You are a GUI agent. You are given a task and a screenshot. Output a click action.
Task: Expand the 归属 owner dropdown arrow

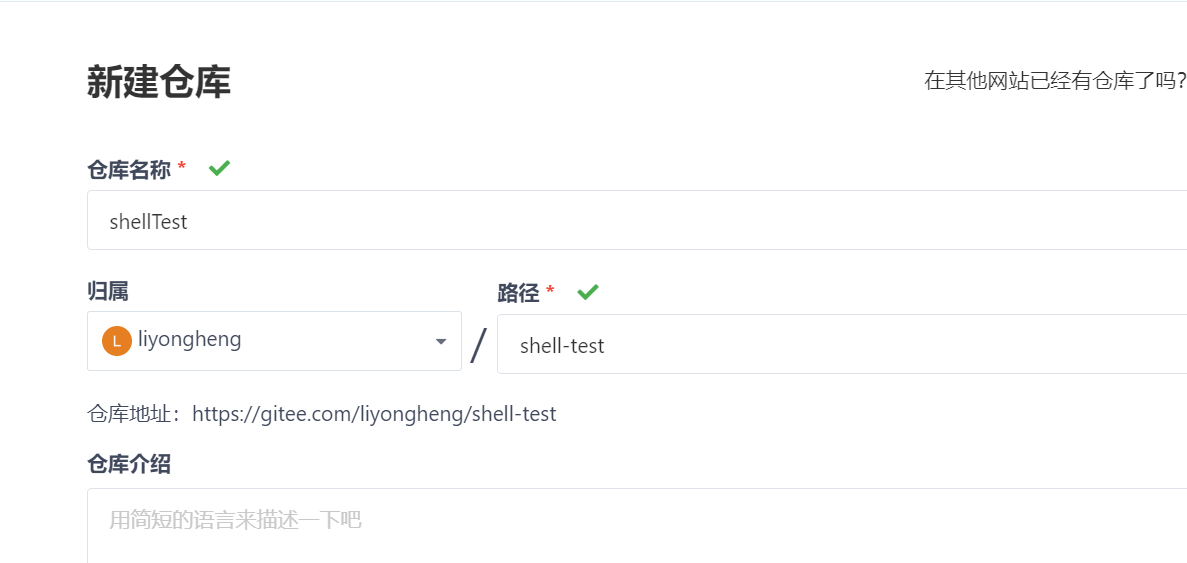coord(441,342)
